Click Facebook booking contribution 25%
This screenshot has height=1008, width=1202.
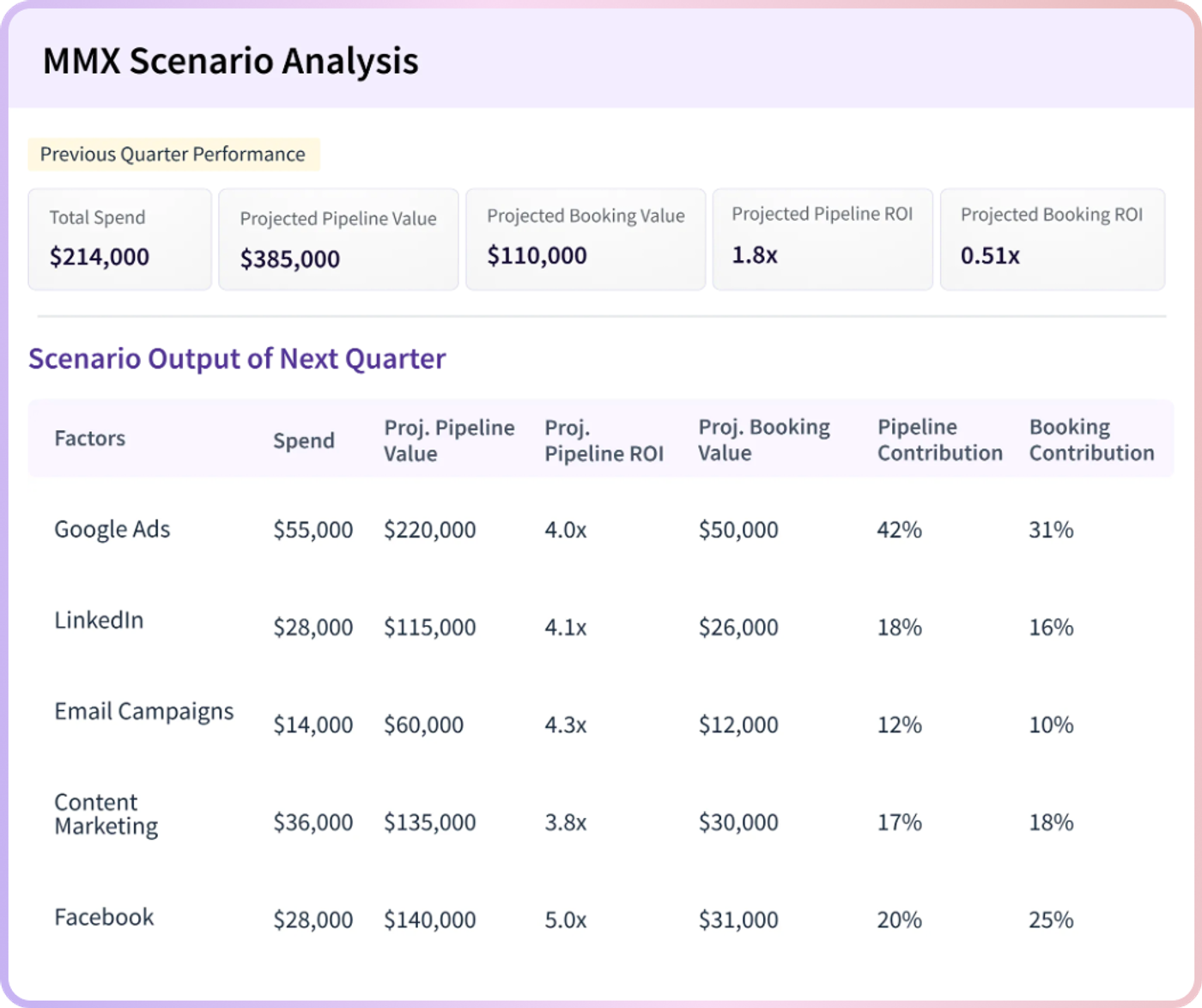pos(1052,920)
